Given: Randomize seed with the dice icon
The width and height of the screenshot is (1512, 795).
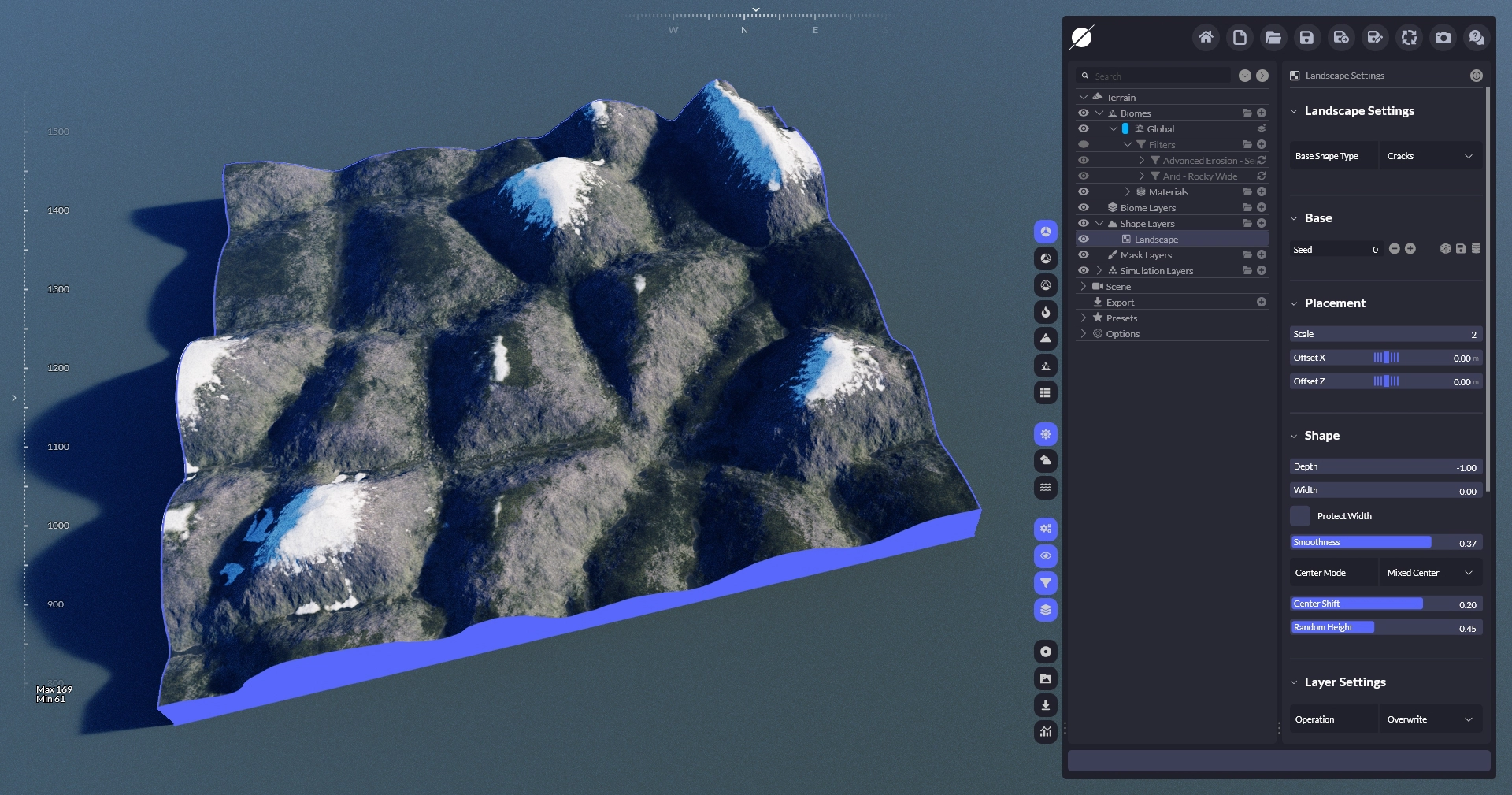Looking at the screenshot, I should [1445, 249].
